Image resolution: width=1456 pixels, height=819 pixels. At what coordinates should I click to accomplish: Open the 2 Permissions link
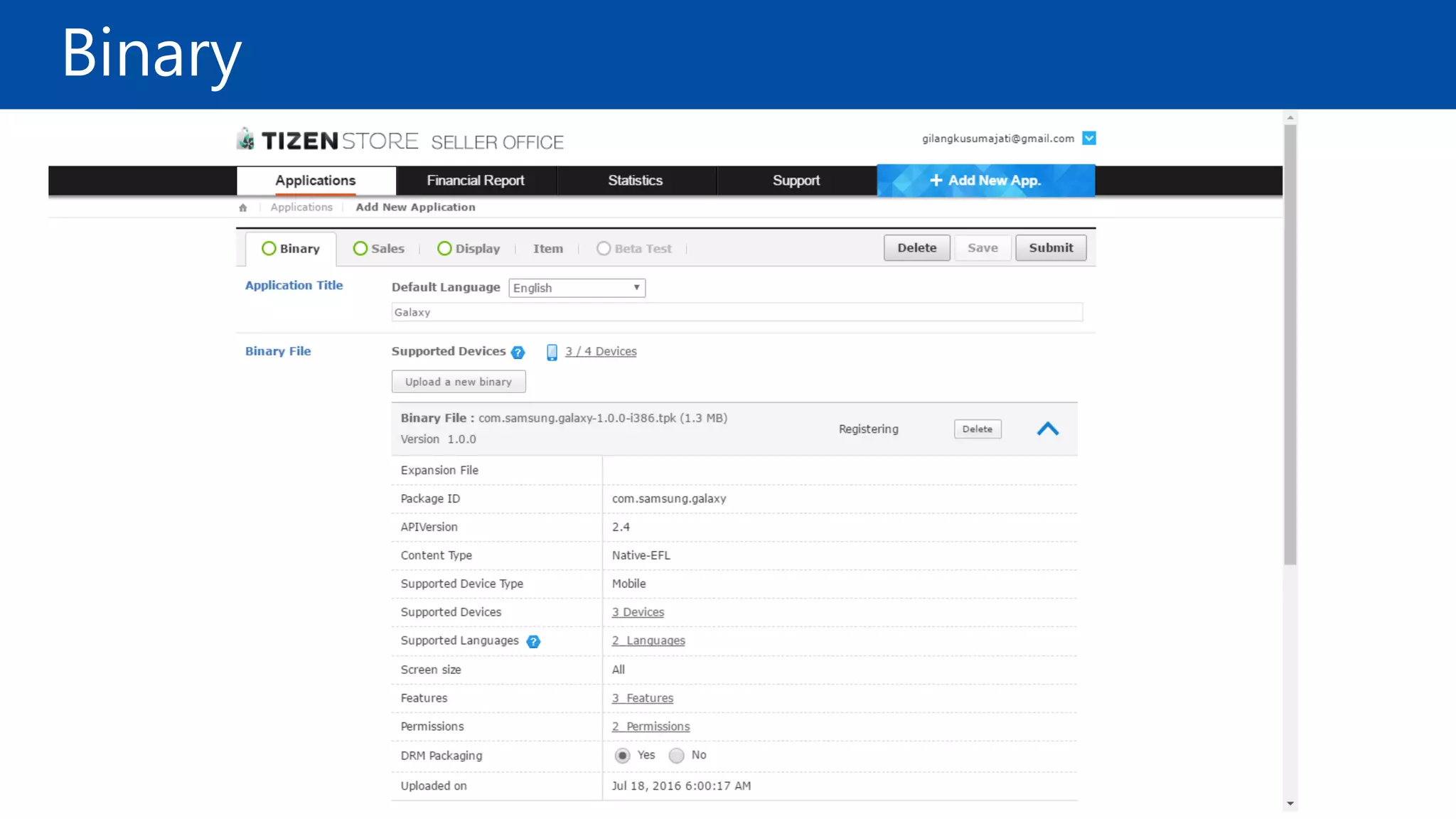pyautogui.click(x=651, y=727)
